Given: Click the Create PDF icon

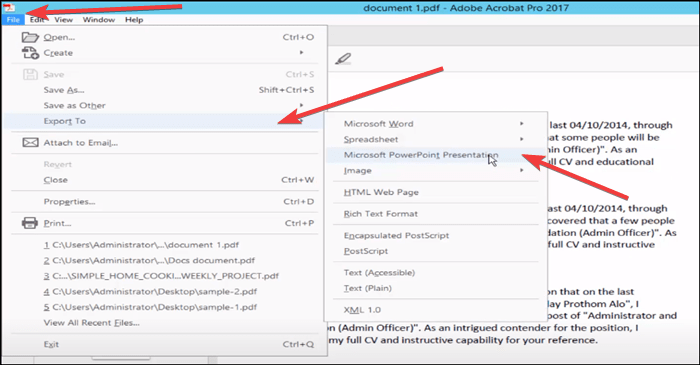Looking at the screenshot, I should coord(30,53).
